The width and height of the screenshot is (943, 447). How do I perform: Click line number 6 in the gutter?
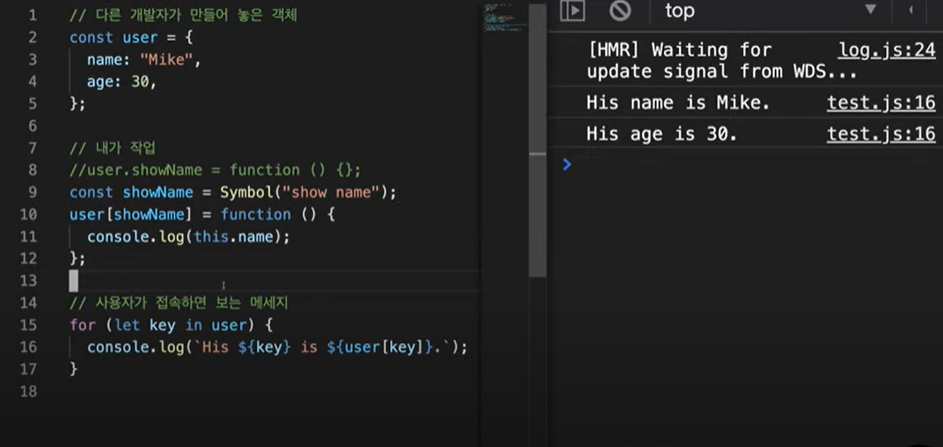pyautogui.click(x=32, y=126)
